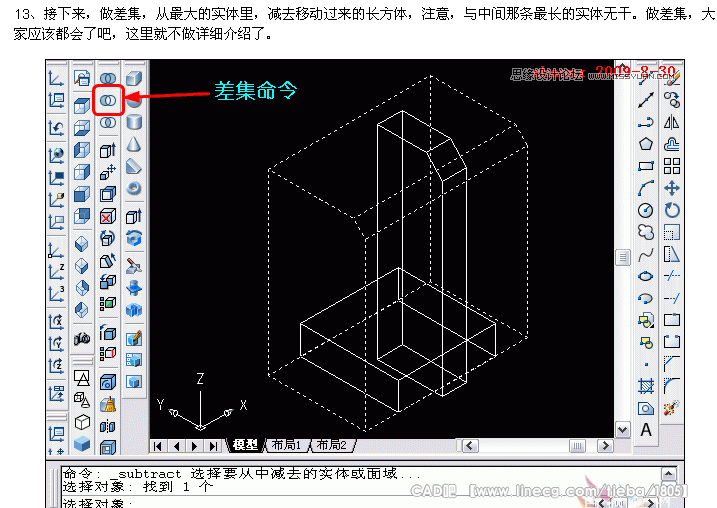
Task: Choose the 3 Point UCS icon
Action: [x=56, y=294]
